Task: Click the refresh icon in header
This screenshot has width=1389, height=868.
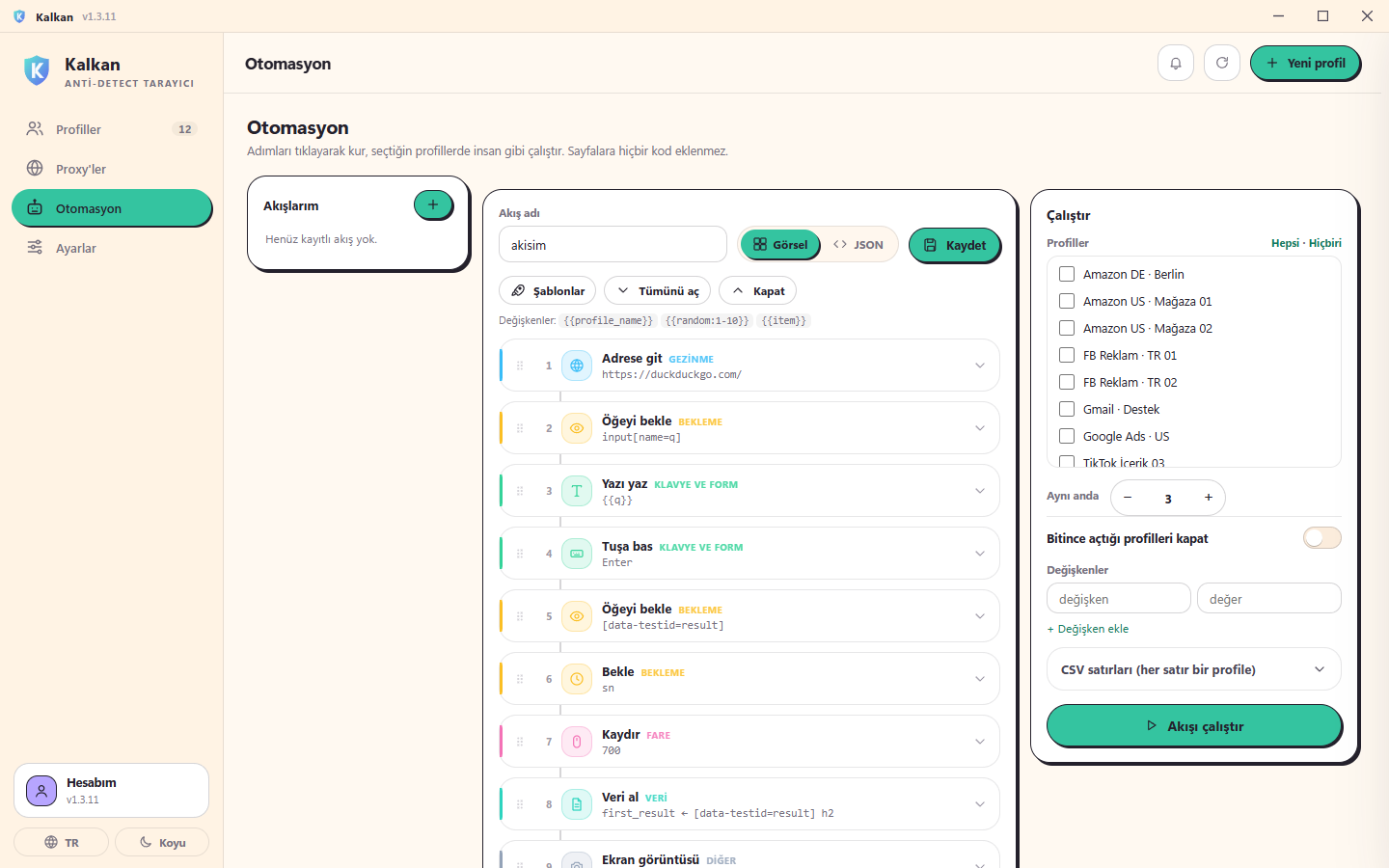Action: tap(1221, 63)
